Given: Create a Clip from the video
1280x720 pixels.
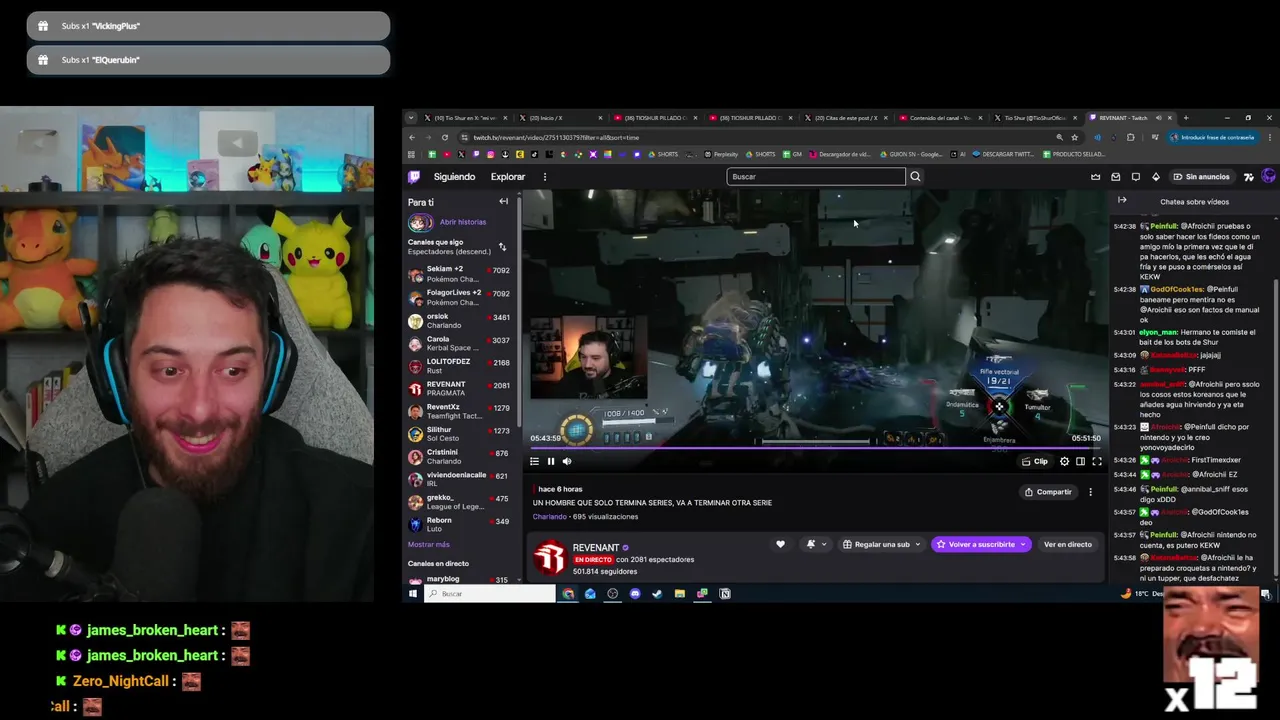Looking at the screenshot, I should pyautogui.click(x=1035, y=461).
